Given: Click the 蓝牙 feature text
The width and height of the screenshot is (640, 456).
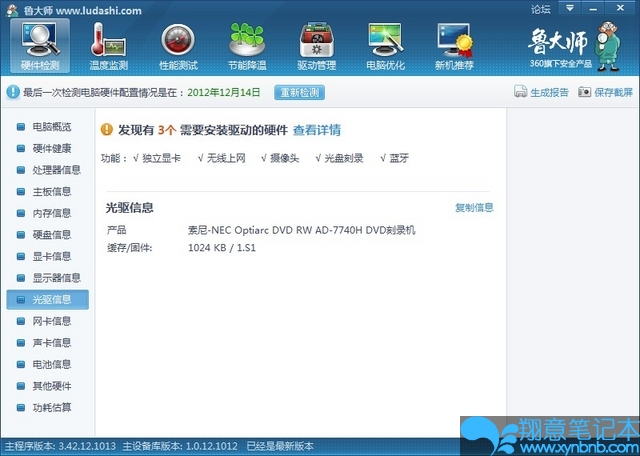Looking at the screenshot, I should coord(399,158).
